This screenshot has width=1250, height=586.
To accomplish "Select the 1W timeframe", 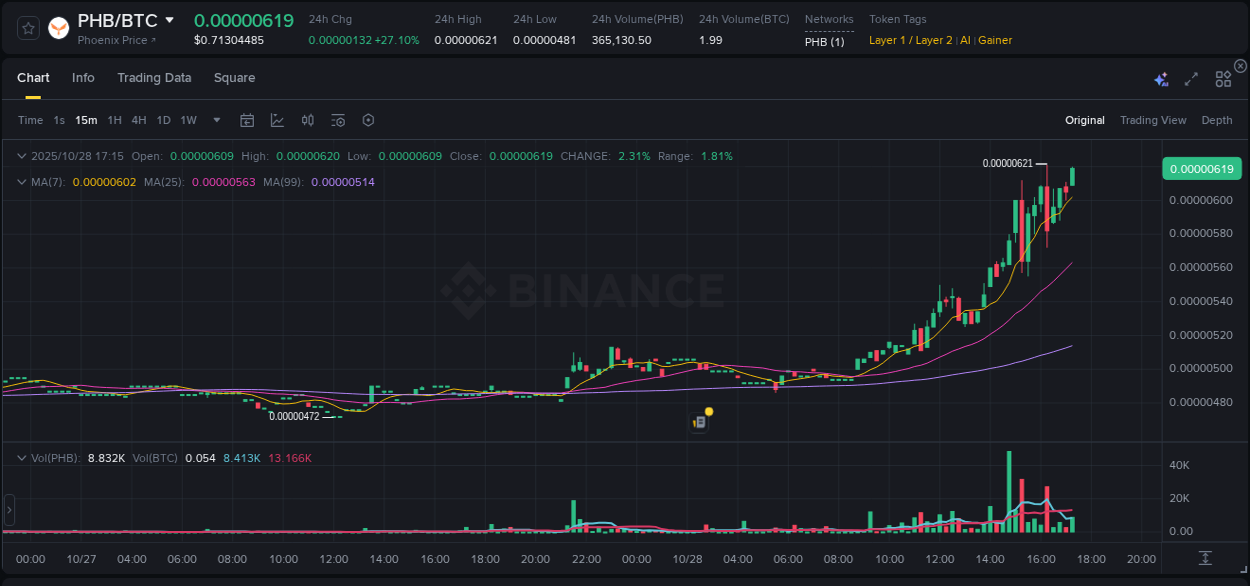I will pos(188,120).
